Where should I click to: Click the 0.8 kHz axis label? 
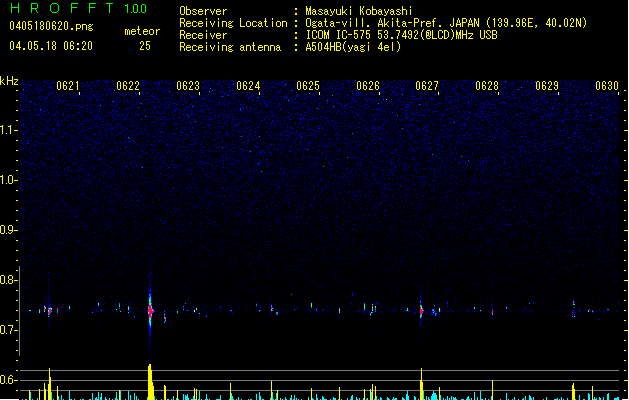tap(8, 280)
